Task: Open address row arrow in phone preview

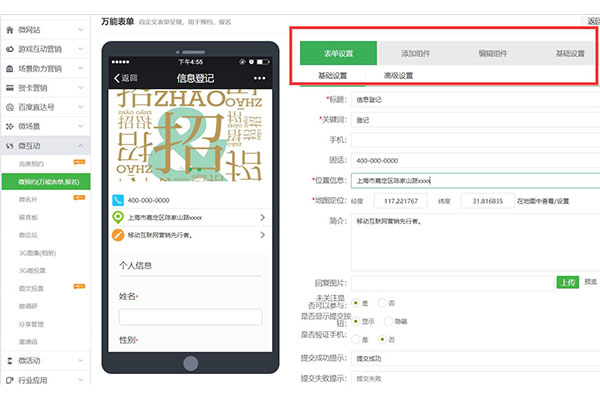Action: point(262,217)
